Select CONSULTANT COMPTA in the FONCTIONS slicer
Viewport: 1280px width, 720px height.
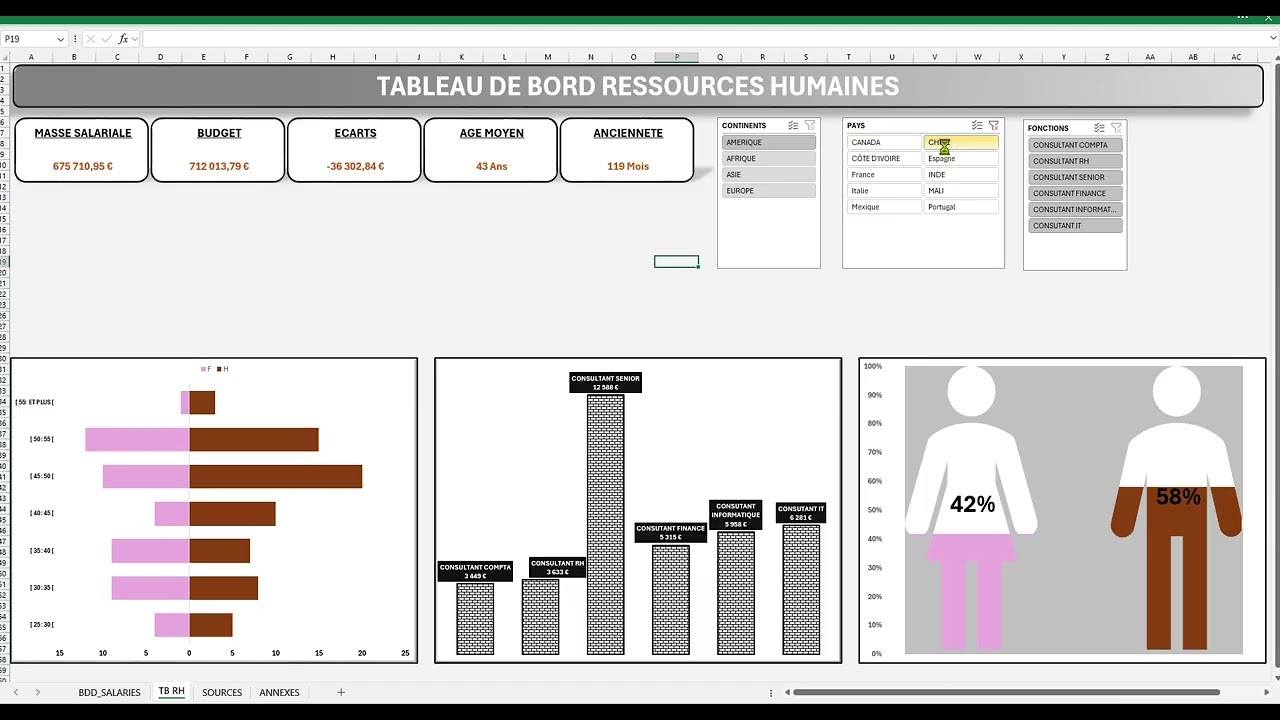point(1075,145)
